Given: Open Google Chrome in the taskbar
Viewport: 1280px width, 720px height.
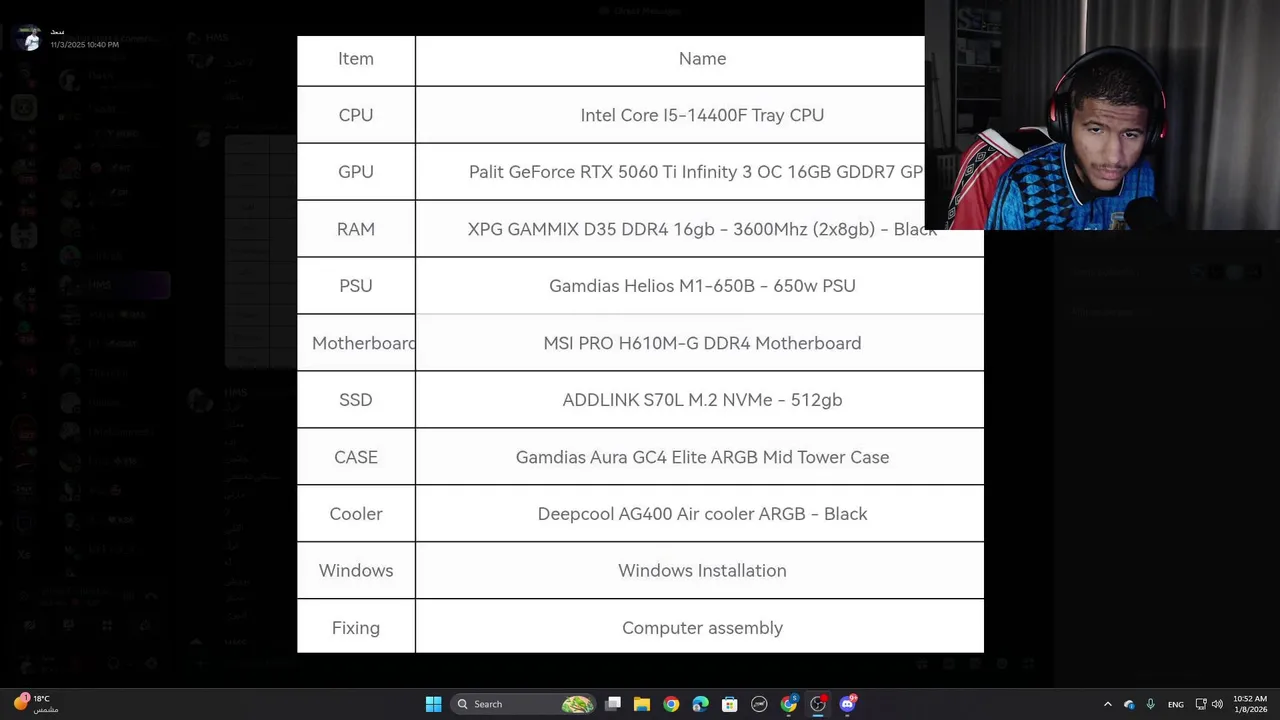Looking at the screenshot, I should 671,704.
